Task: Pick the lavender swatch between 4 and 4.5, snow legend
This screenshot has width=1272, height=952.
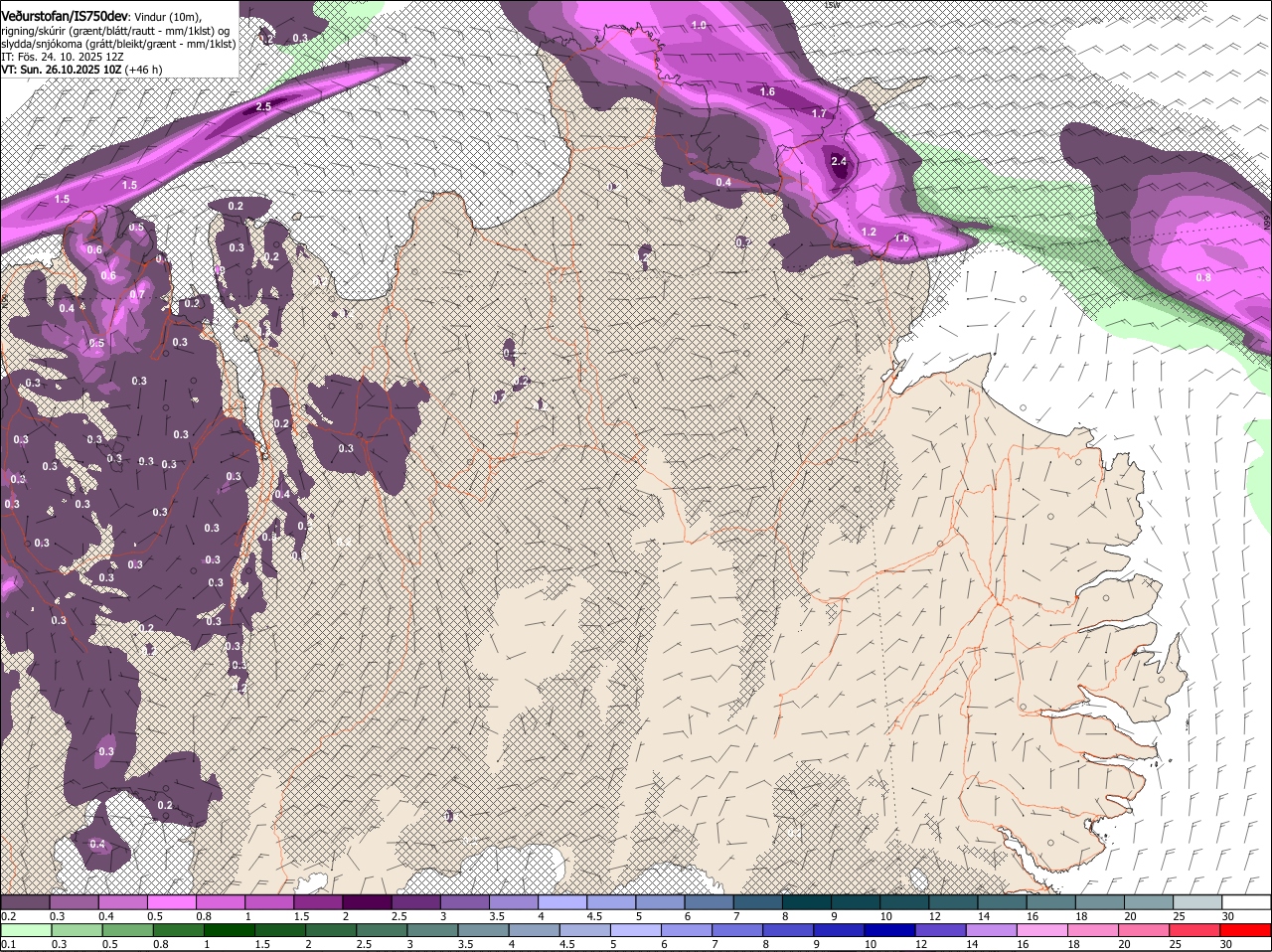Action: [x=564, y=902]
